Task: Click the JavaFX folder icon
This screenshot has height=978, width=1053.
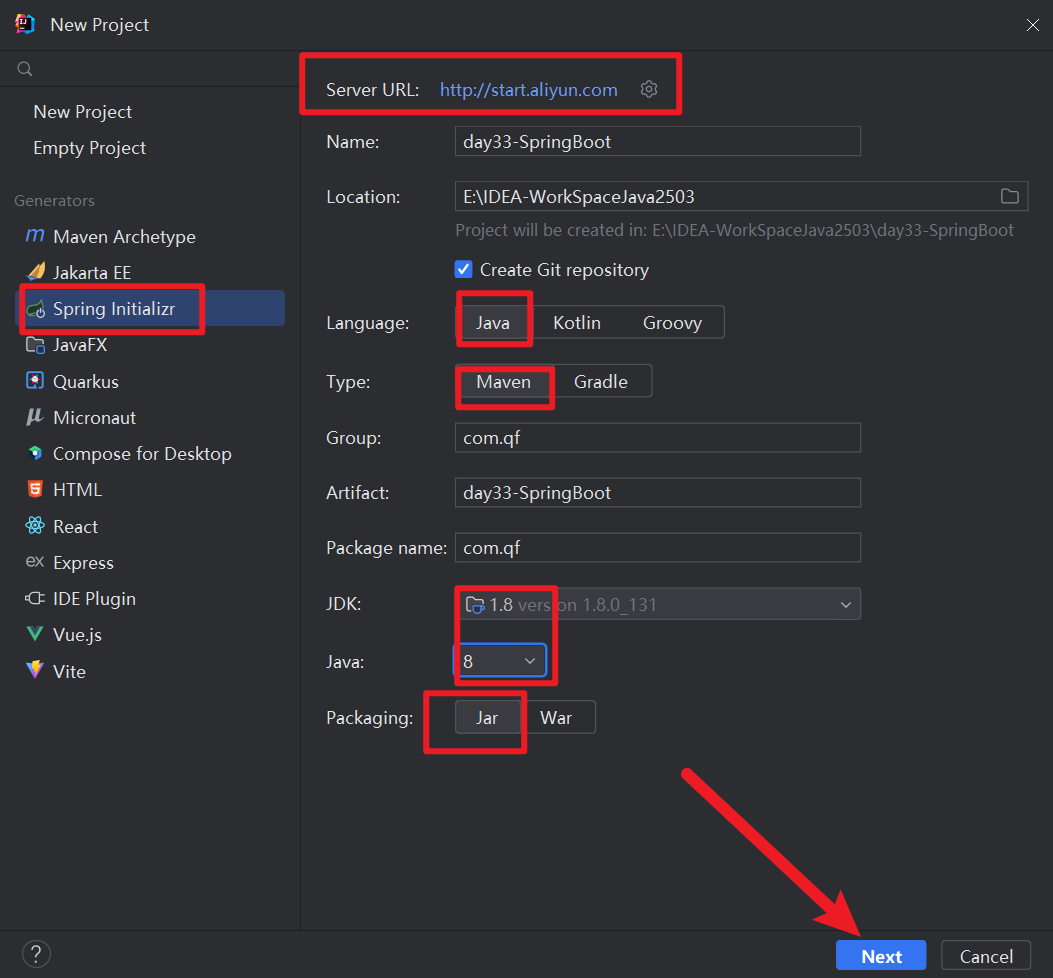Action: (x=36, y=345)
